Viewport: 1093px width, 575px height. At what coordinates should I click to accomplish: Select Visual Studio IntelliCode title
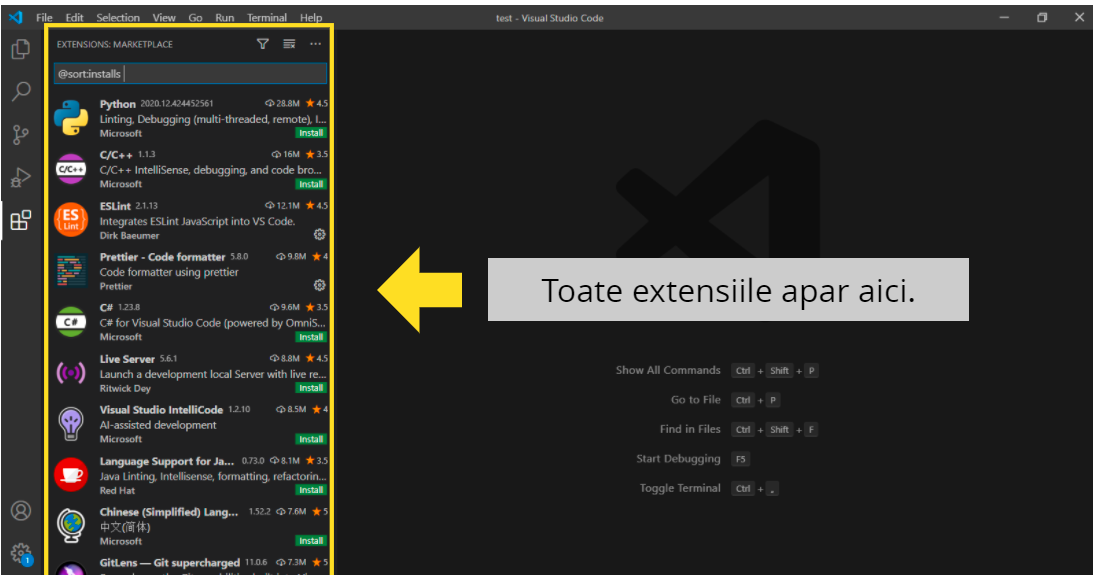point(161,410)
